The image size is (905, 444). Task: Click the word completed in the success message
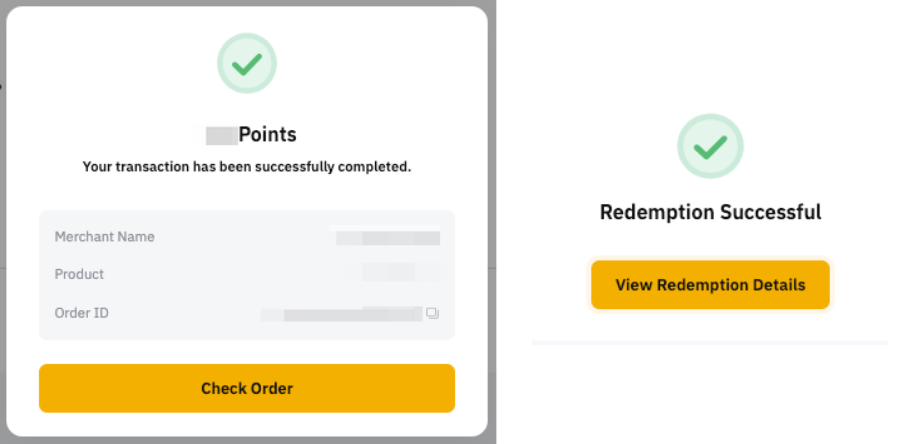pos(376,167)
